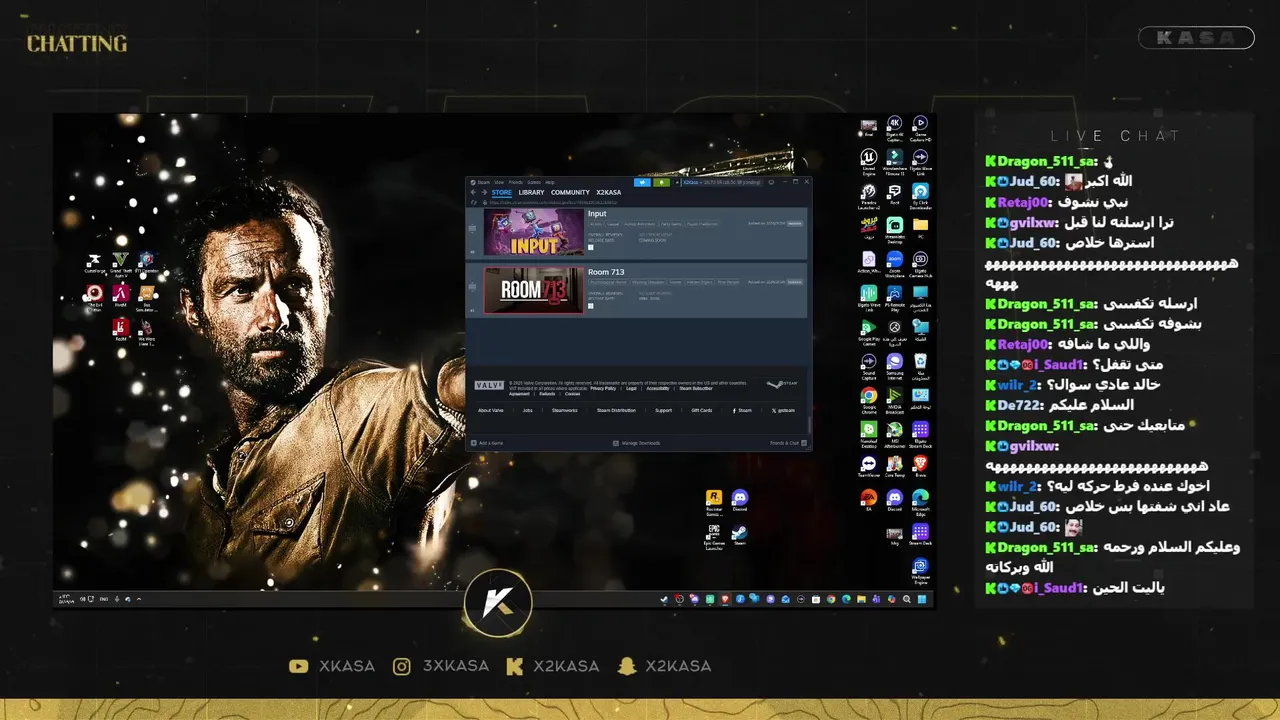Open the Discord icon beside Rockstar Games
Screen dimensions: 1280x720
tap(740, 497)
